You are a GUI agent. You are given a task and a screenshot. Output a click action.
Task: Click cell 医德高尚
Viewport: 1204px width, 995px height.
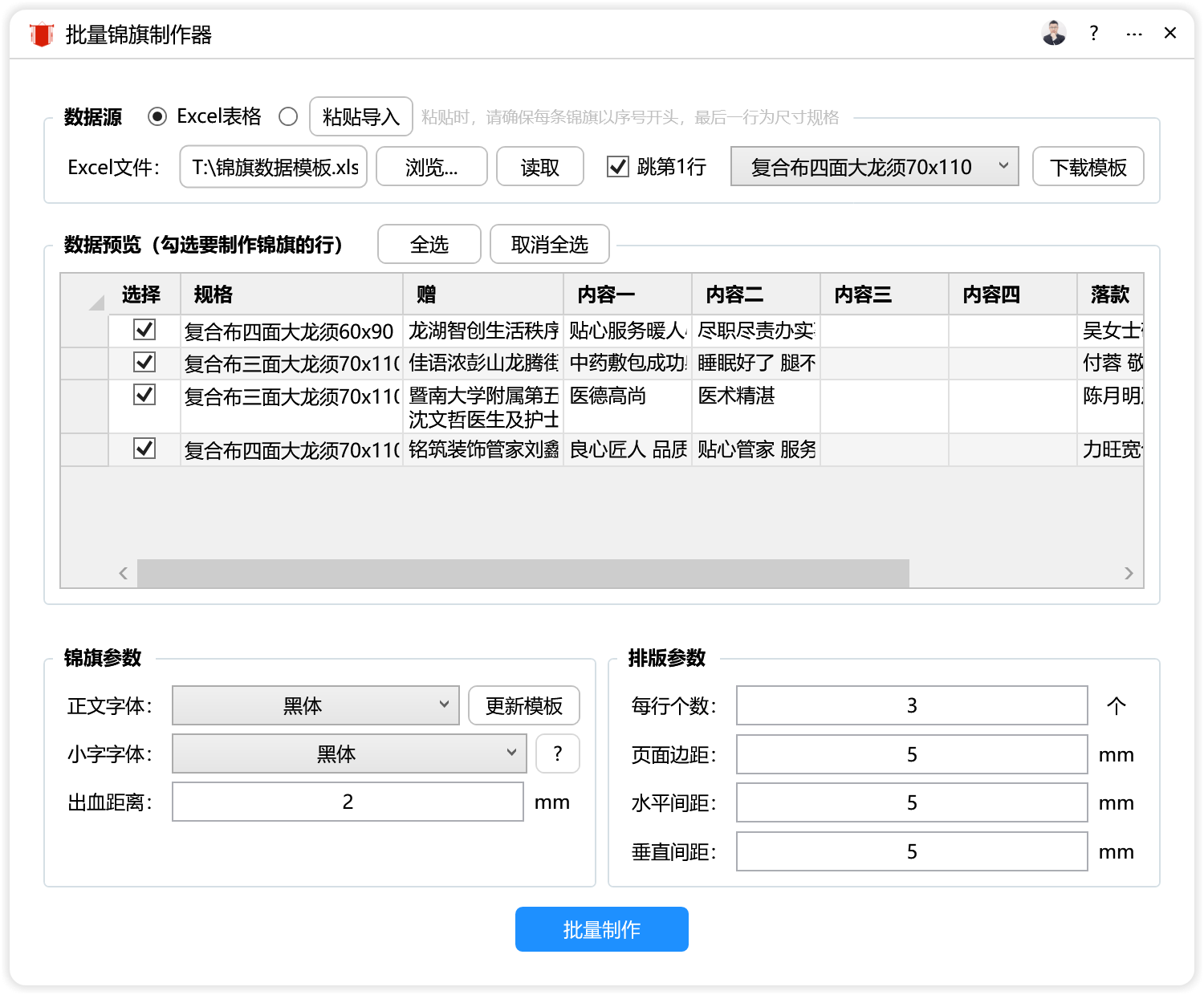[628, 407]
